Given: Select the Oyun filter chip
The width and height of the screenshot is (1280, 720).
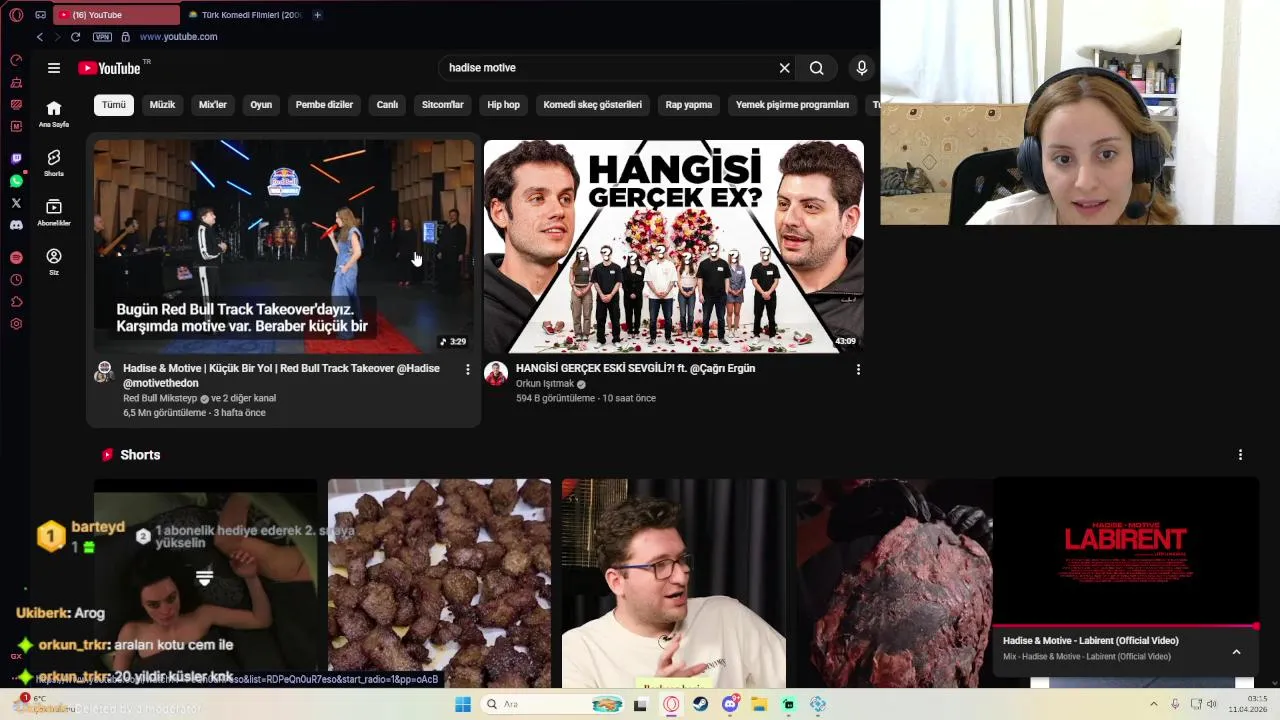Looking at the screenshot, I should (x=261, y=105).
